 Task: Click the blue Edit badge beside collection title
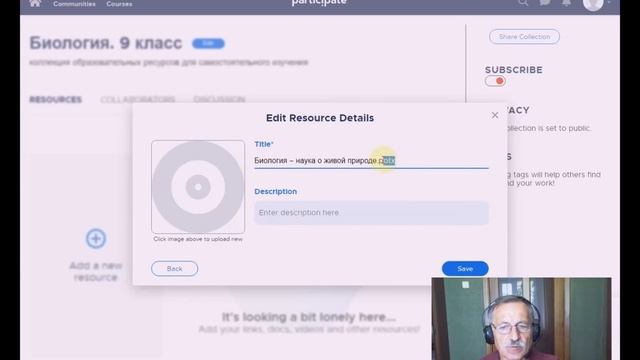[208, 43]
